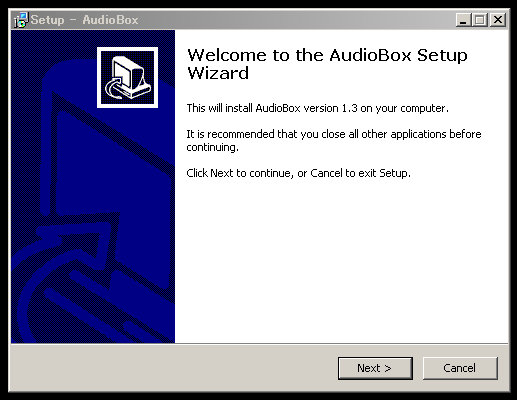Cancel the AudioBox setup
Viewport: 517px width, 400px height.
tap(460, 368)
